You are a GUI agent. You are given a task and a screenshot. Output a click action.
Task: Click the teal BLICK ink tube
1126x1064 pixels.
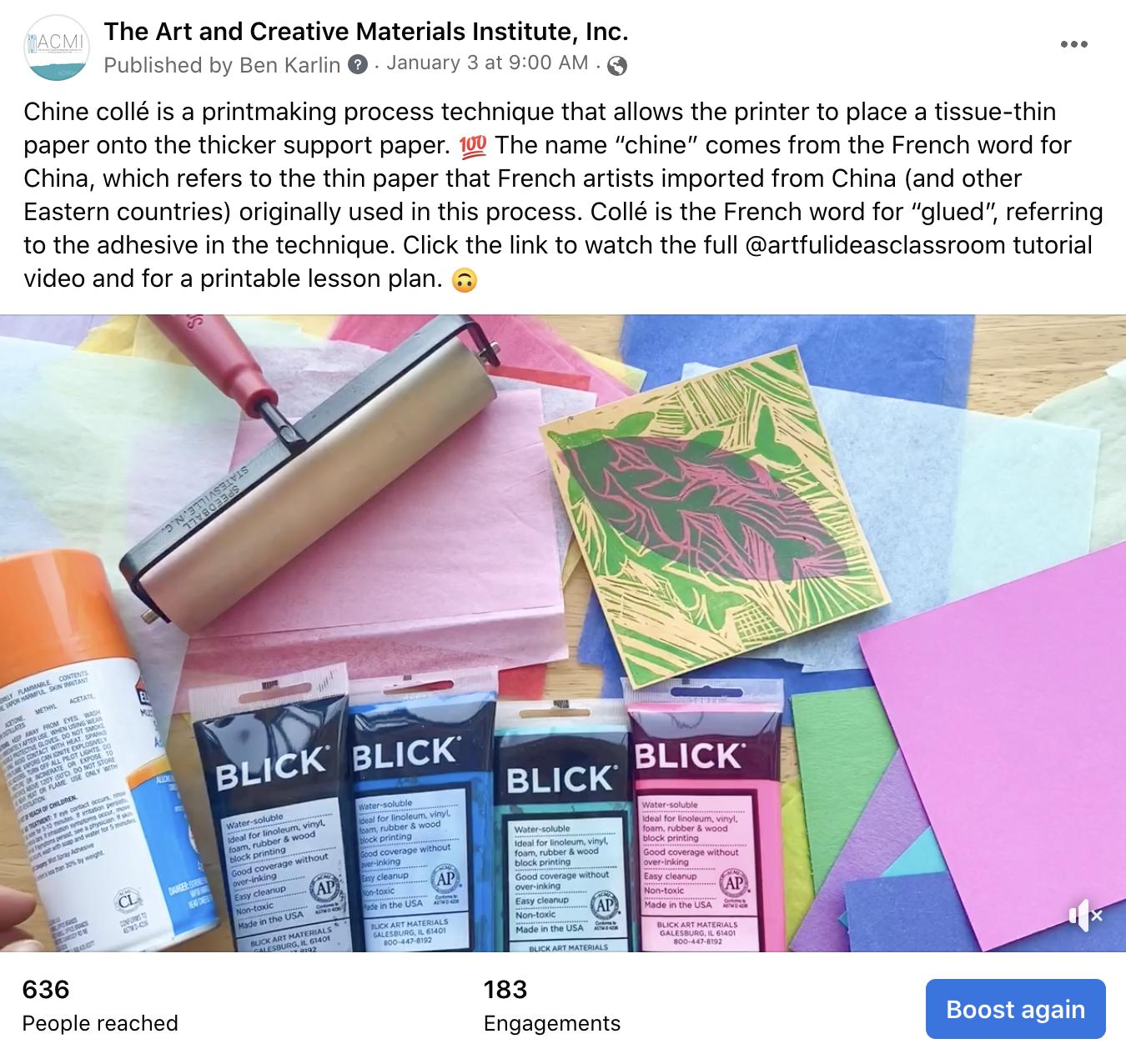point(562,830)
